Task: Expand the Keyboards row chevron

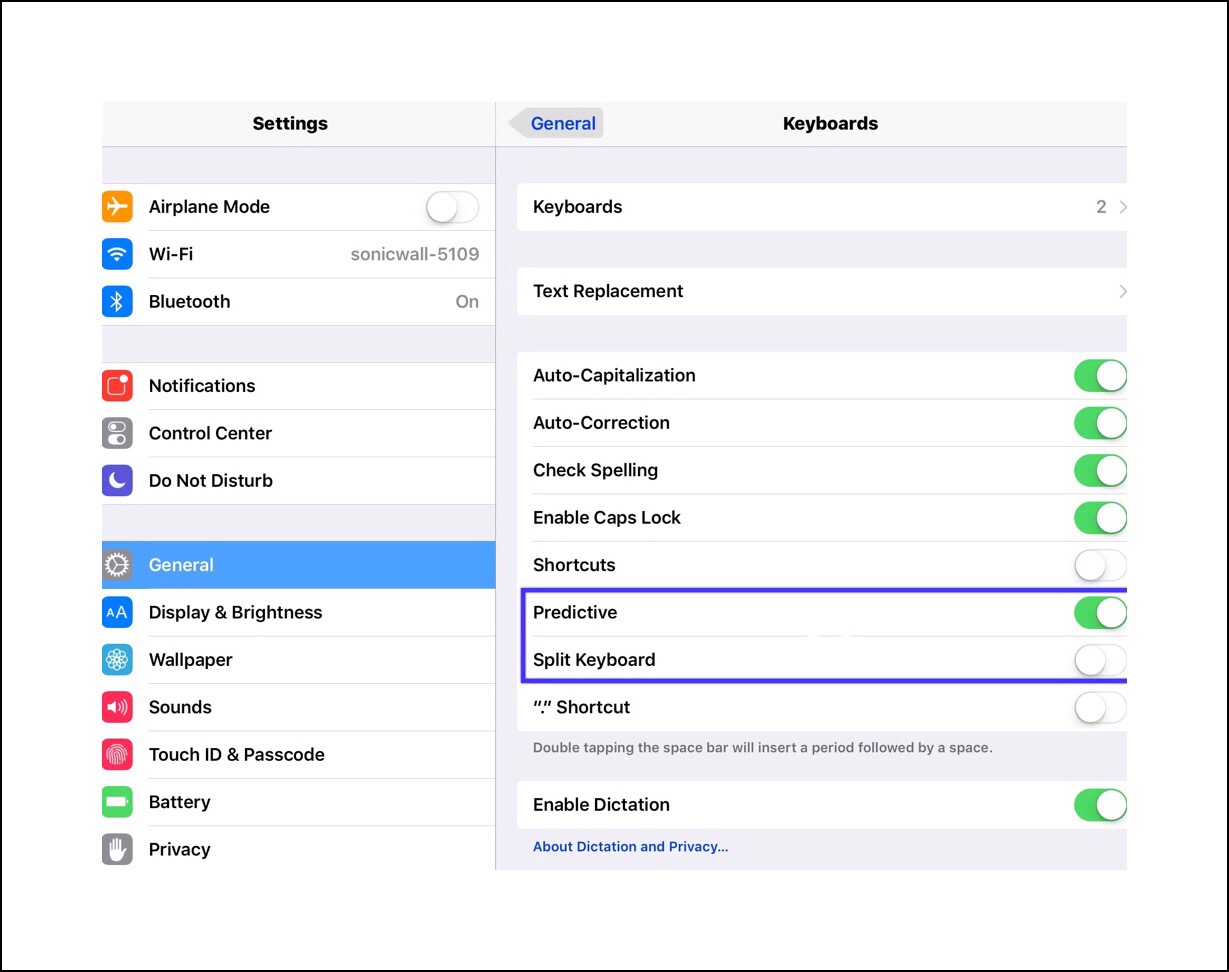Action: click(x=1122, y=207)
